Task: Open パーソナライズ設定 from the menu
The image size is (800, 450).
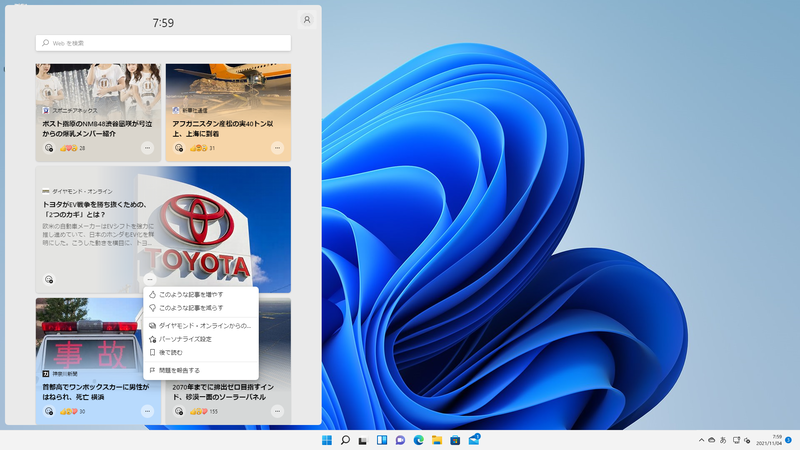Action: click(201, 339)
